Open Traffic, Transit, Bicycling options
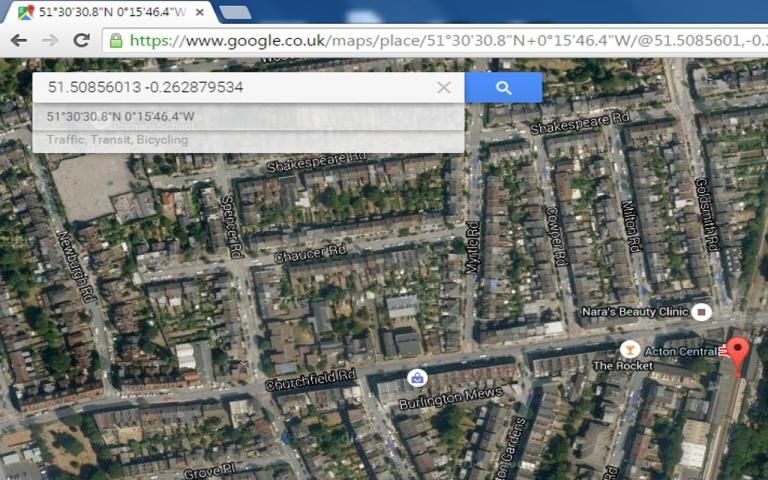 pyautogui.click(x=117, y=140)
